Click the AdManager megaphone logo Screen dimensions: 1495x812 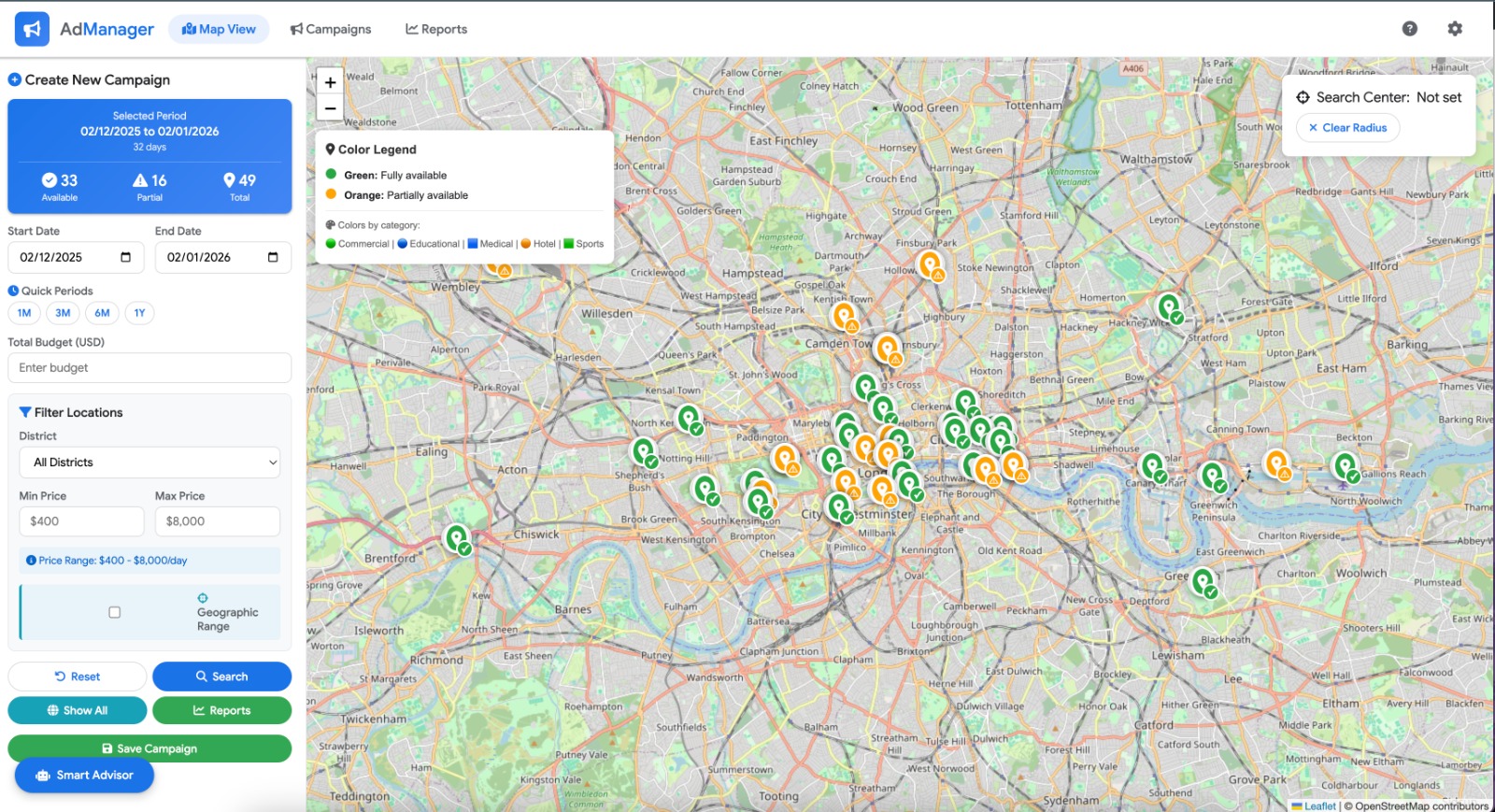(x=32, y=29)
